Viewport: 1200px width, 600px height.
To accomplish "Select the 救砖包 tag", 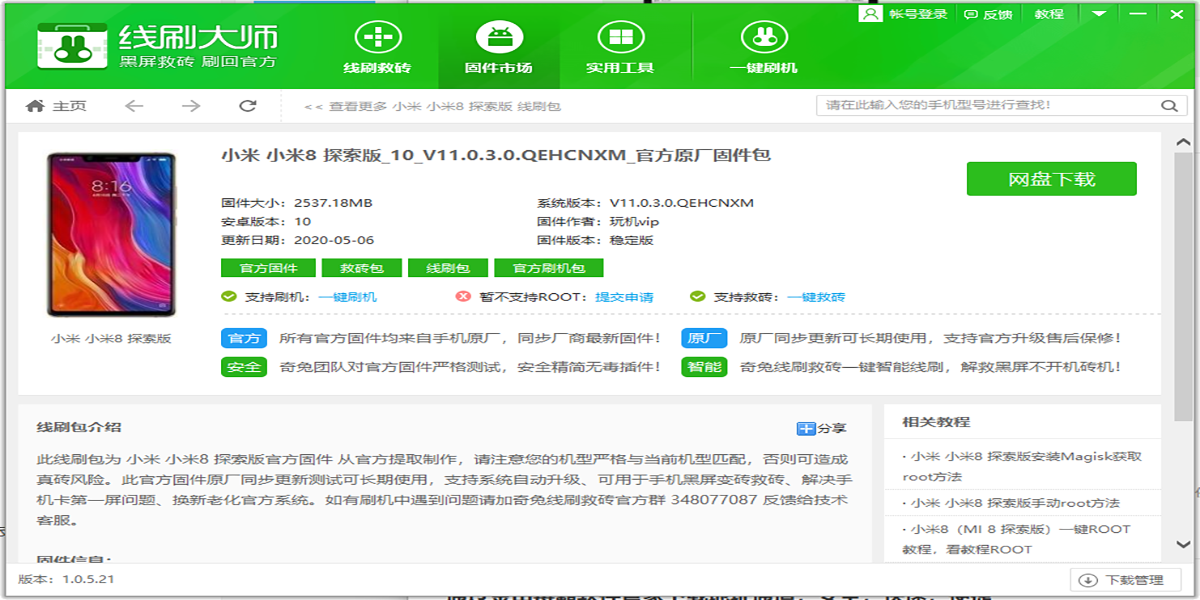I will point(362,268).
